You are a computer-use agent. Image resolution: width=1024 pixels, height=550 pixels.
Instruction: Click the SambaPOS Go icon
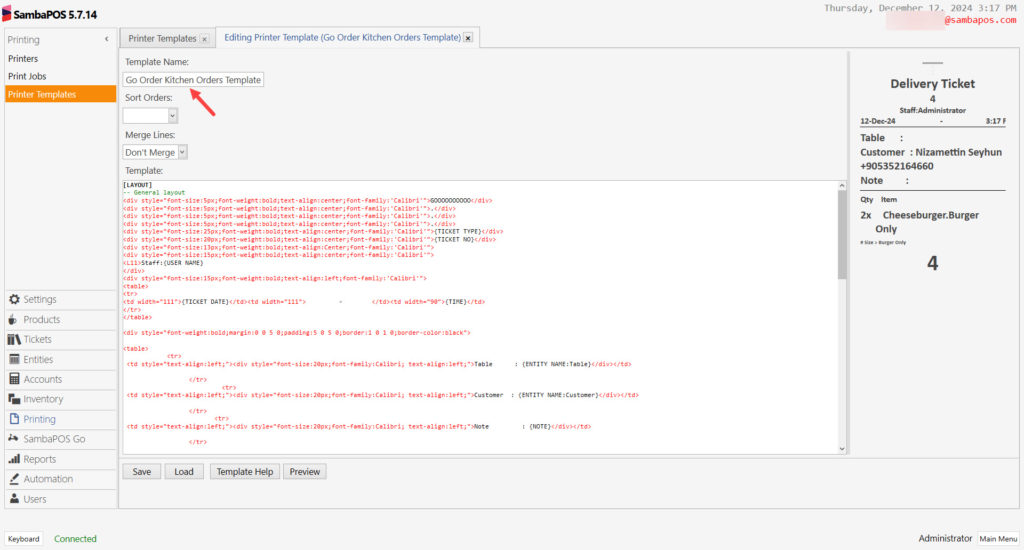point(13,438)
